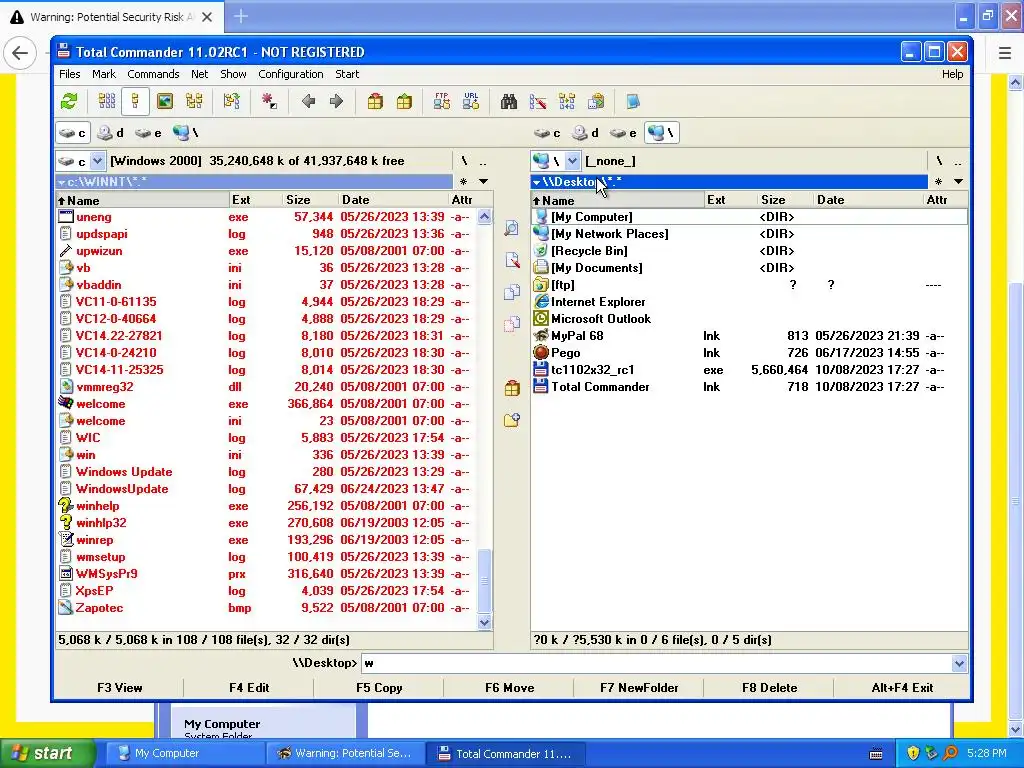Select [Recycle Bin] in right panel
Image resolution: width=1024 pixels, height=768 pixels.
(x=748, y=251)
